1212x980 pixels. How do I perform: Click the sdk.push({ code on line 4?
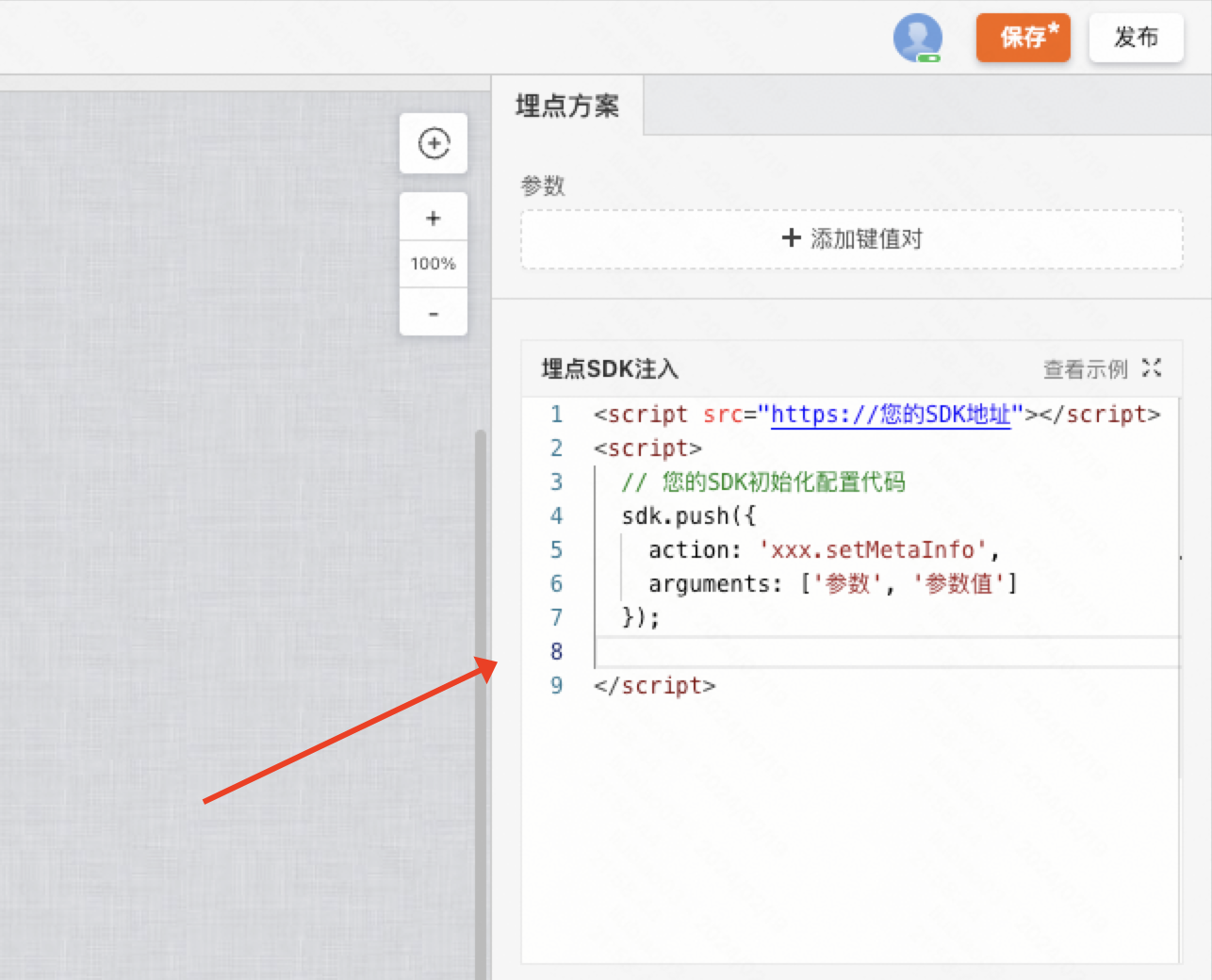coord(688,515)
